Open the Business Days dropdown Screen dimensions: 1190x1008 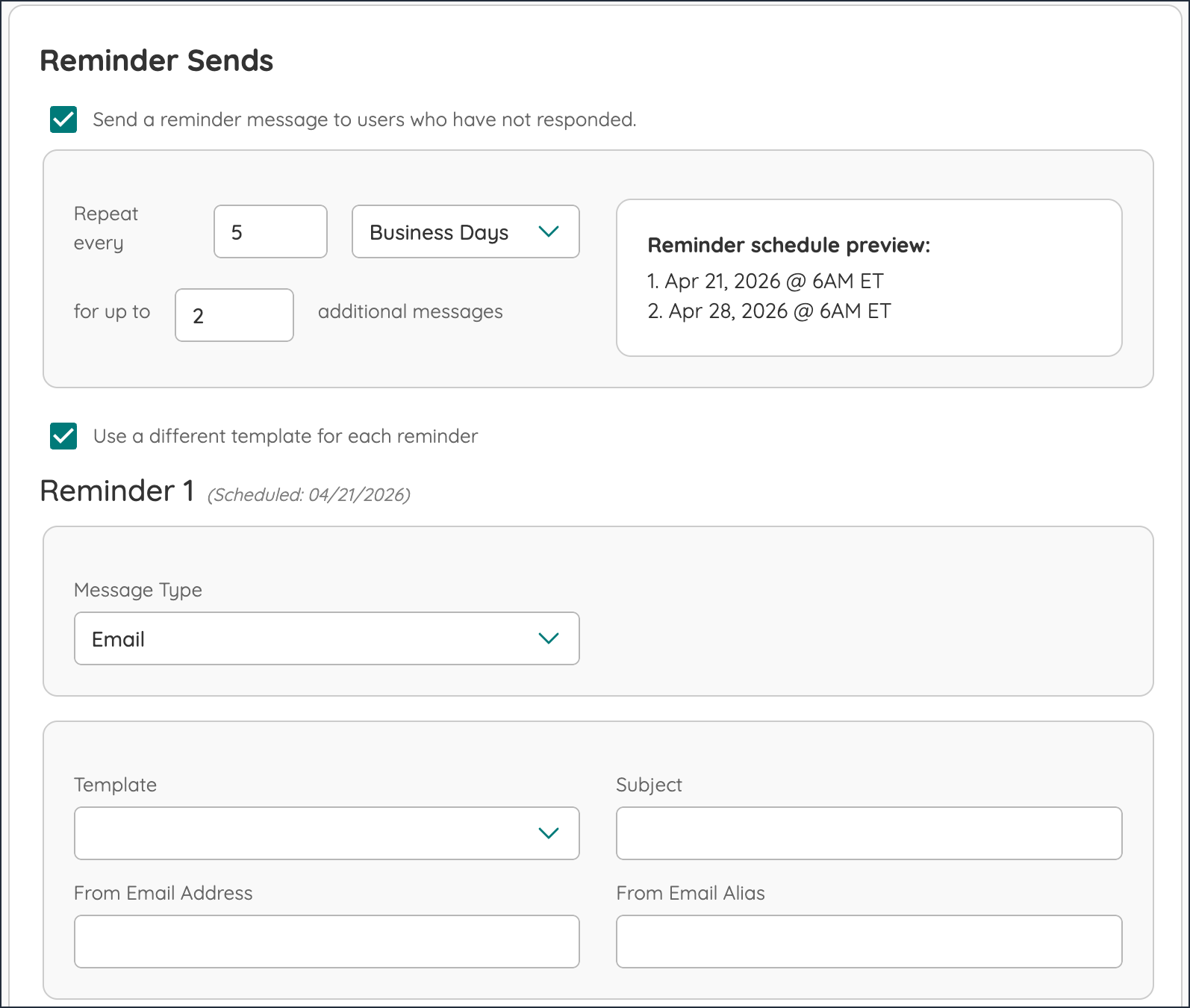[466, 231]
